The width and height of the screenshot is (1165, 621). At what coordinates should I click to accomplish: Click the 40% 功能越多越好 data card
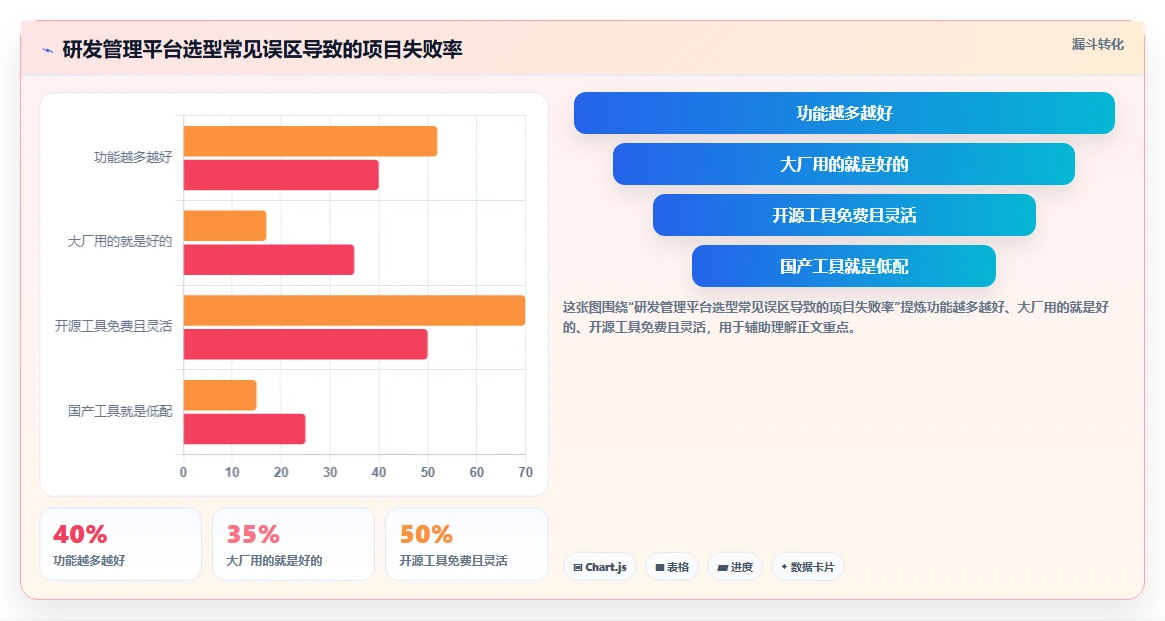(120, 544)
